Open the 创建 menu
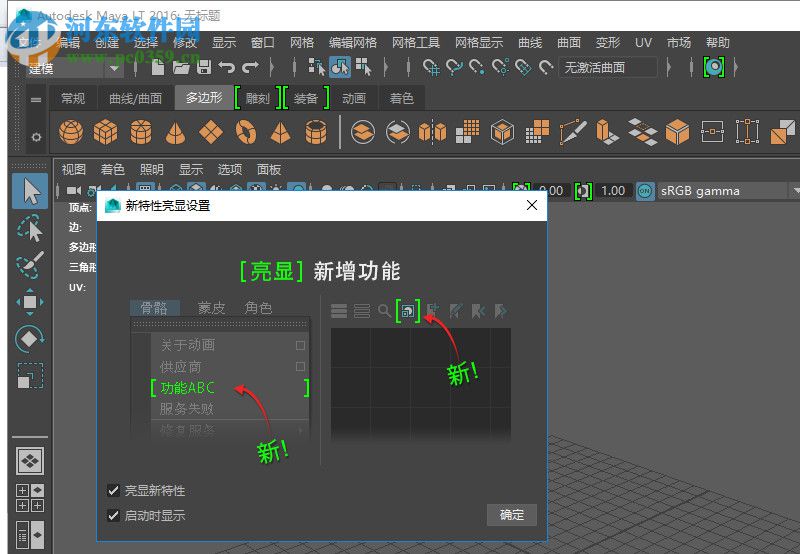Screen dimensions: 800x554 107,42
